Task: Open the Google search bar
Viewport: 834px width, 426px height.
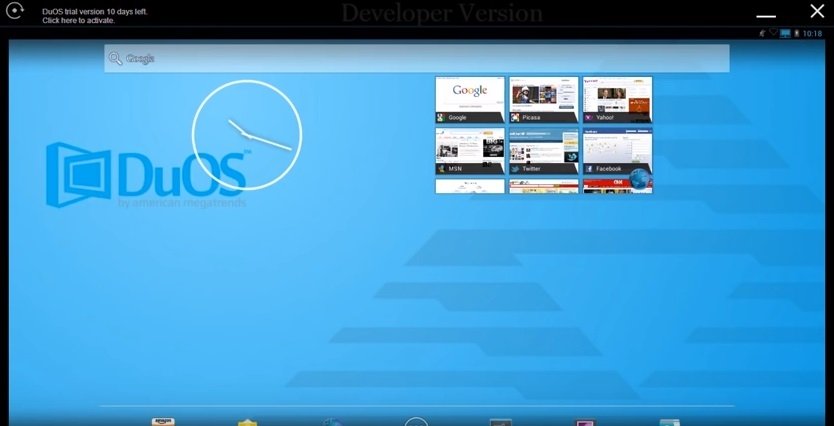Action: (x=416, y=59)
